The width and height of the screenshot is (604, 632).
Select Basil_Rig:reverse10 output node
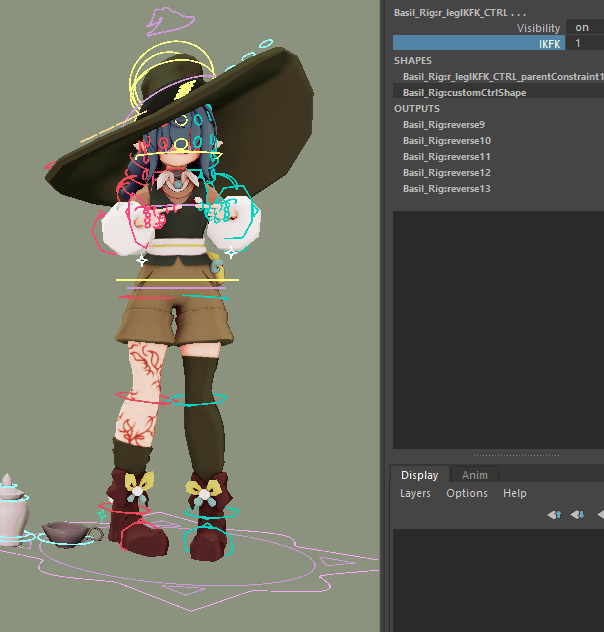click(446, 140)
